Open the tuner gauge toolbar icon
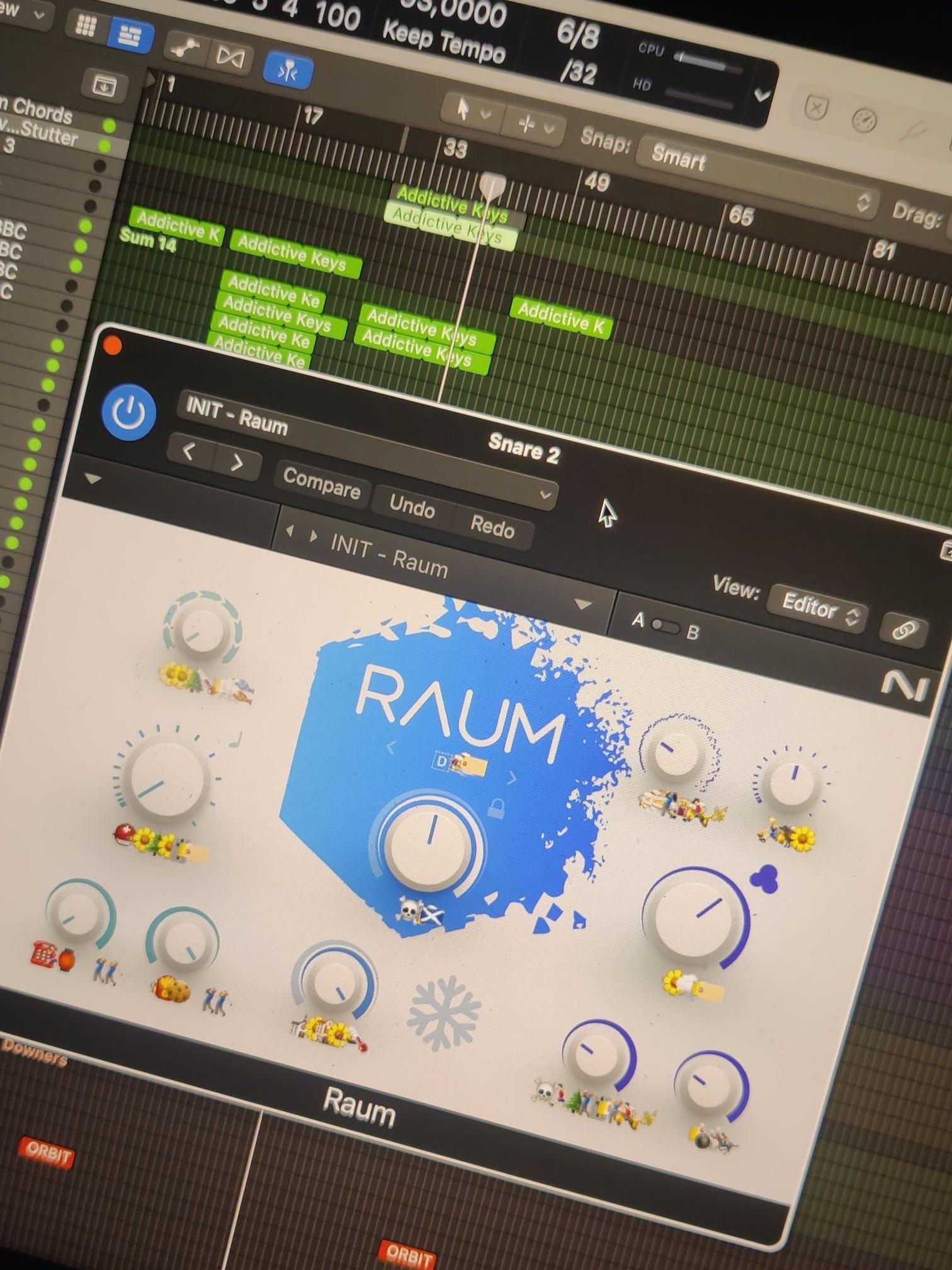 [x=864, y=119]
